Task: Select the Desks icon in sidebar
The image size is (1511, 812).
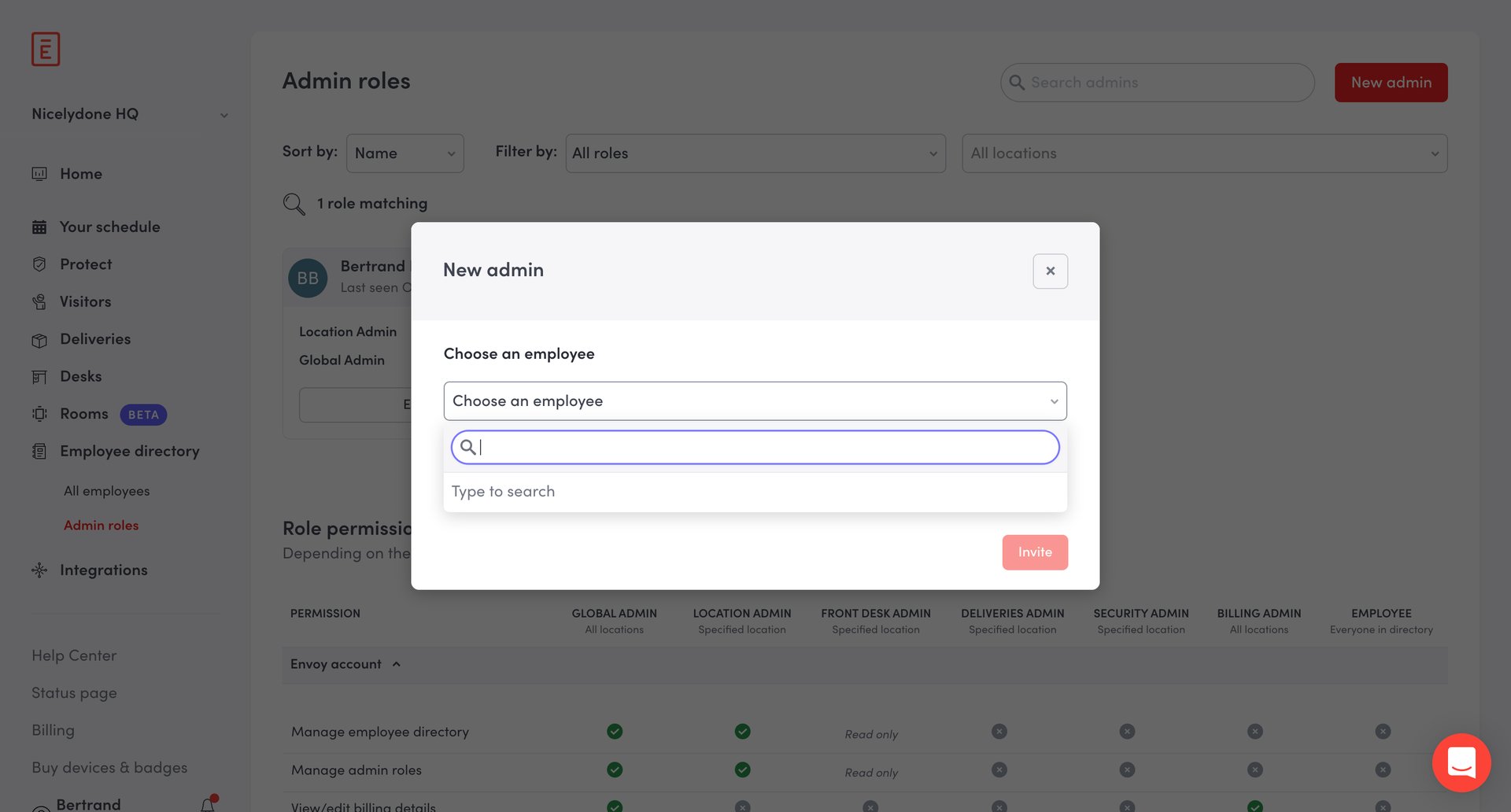Action: tap(40, 376)
